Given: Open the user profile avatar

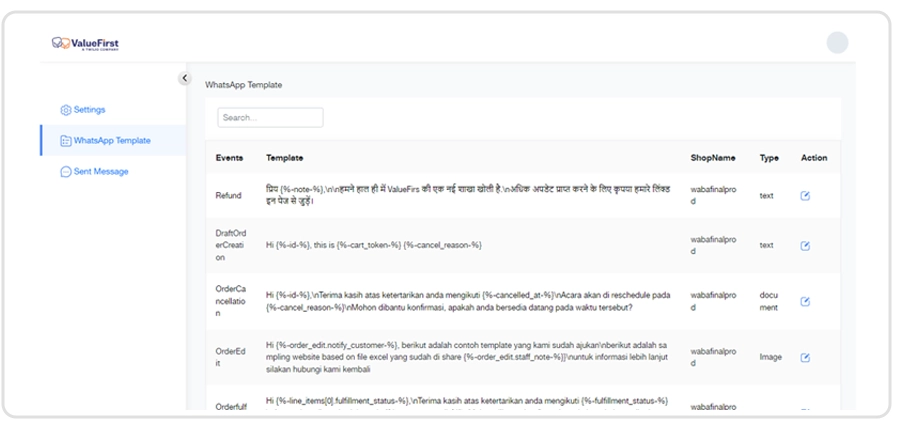Looking at the screenshot, I should click(837, 43).
